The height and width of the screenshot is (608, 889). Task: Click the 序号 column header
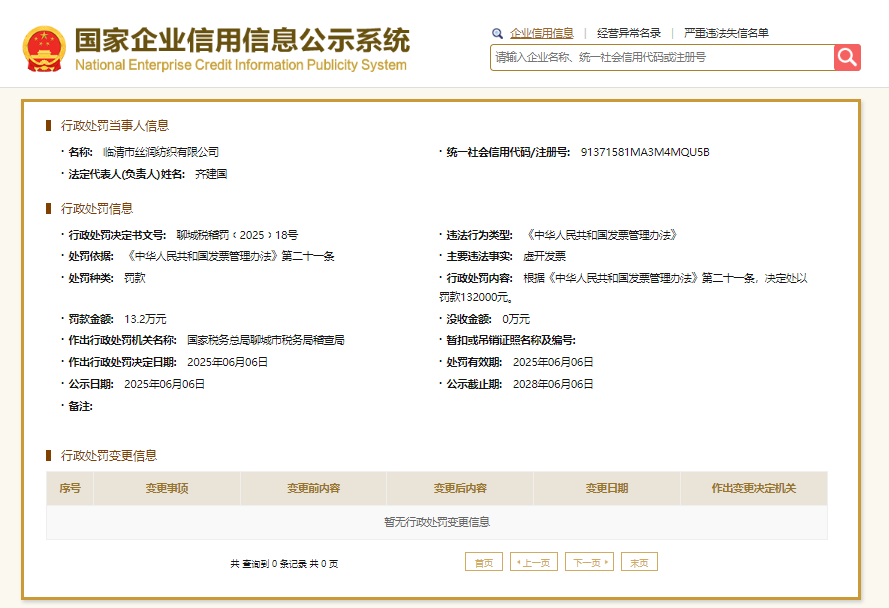pyautogui.click(x=70, y=488)
